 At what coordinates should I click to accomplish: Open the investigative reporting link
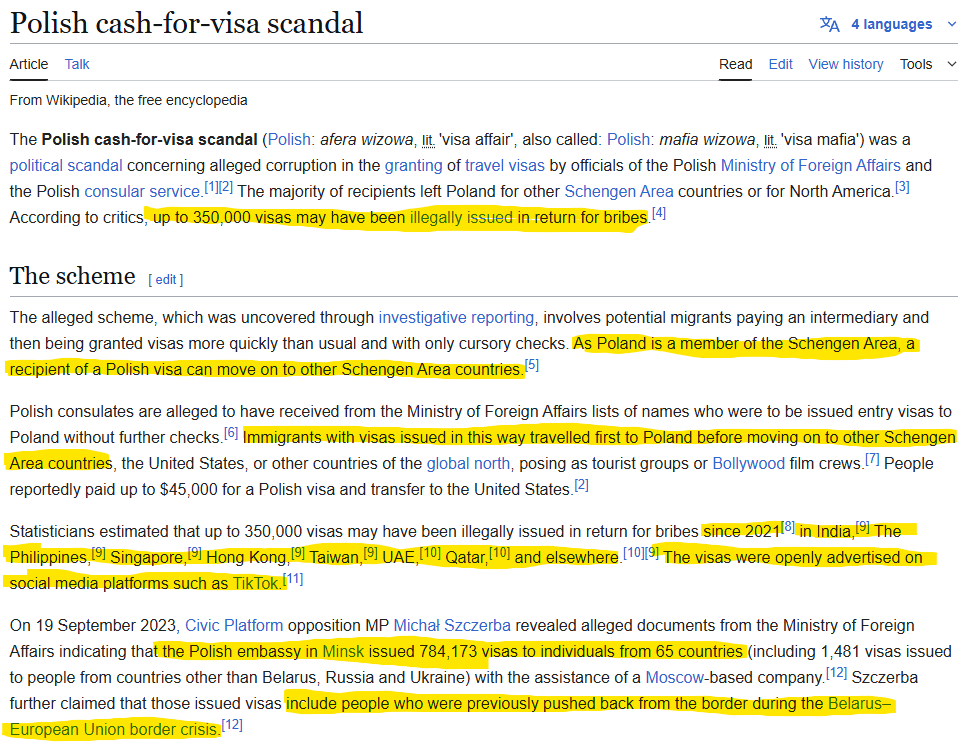click(456, 317)
